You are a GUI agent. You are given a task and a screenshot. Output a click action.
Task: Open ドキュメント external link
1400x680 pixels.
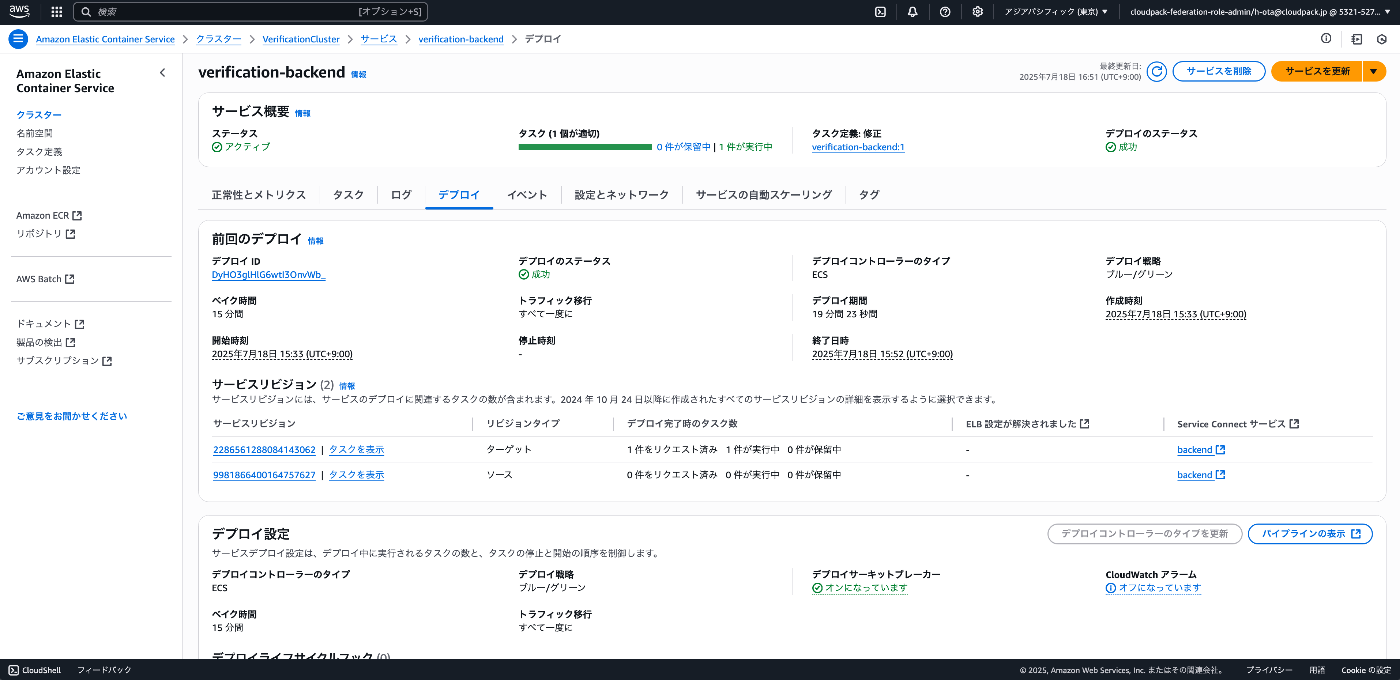click(x=50, y=324)
